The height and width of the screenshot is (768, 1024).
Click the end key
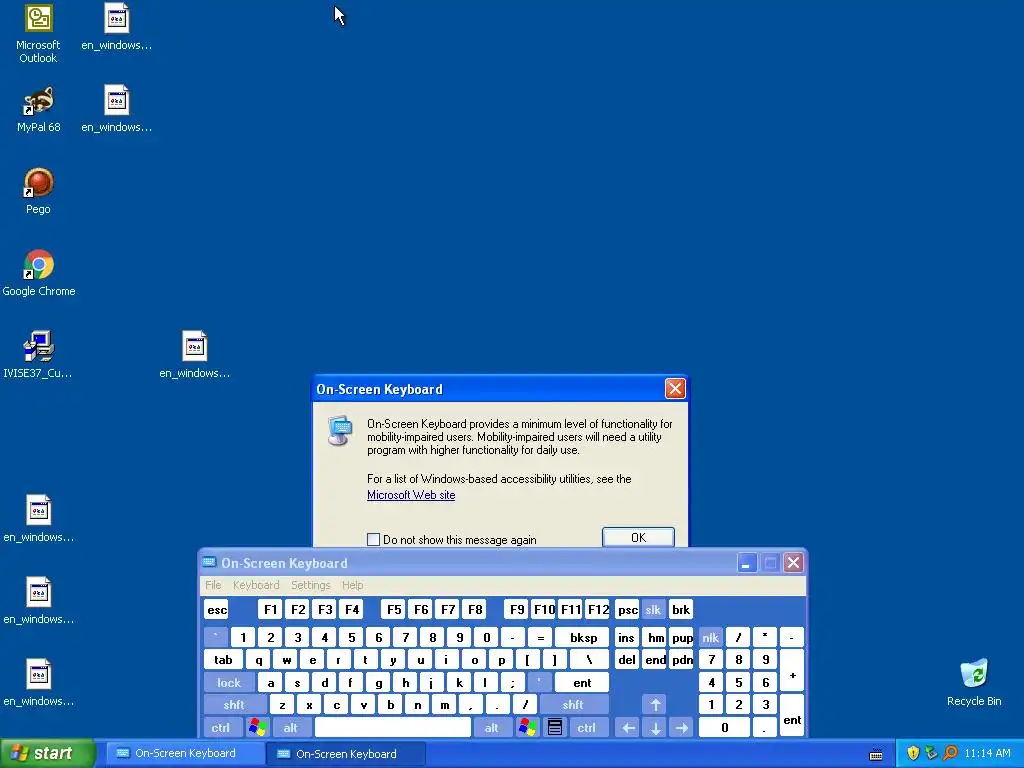point(655,660)
